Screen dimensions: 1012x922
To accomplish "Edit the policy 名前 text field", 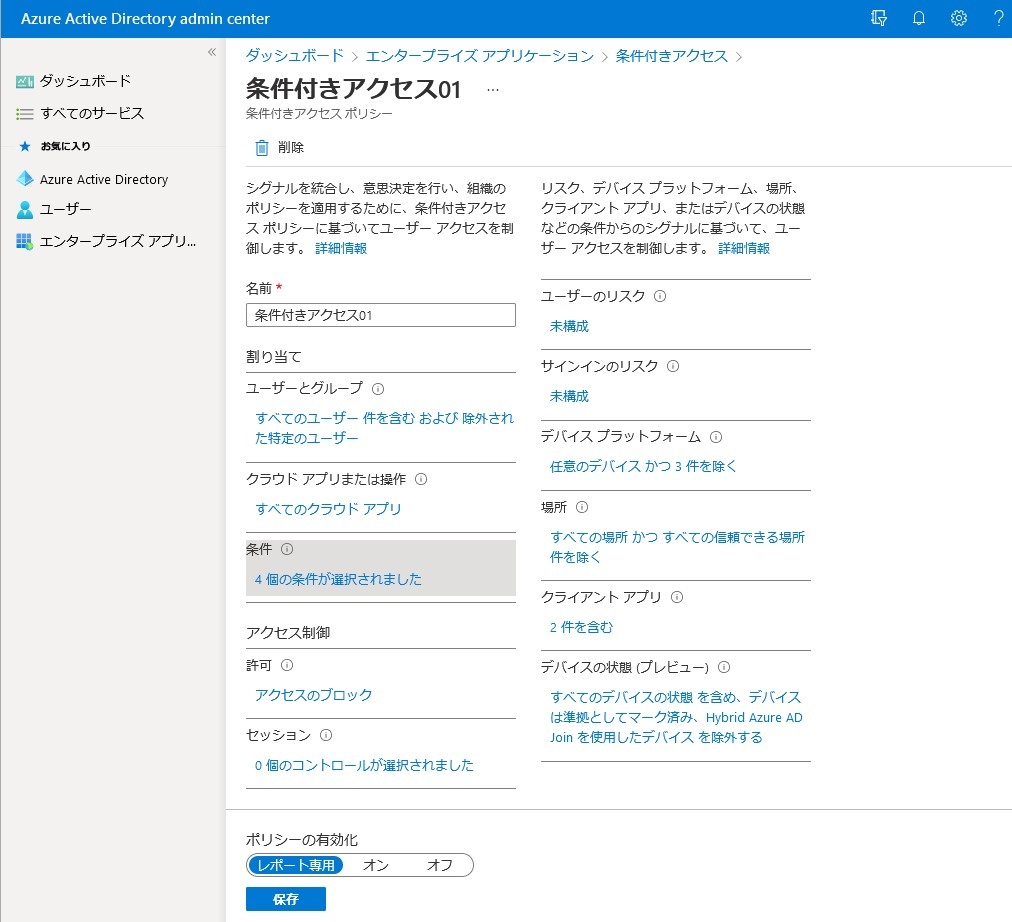I will pos(381,315).
